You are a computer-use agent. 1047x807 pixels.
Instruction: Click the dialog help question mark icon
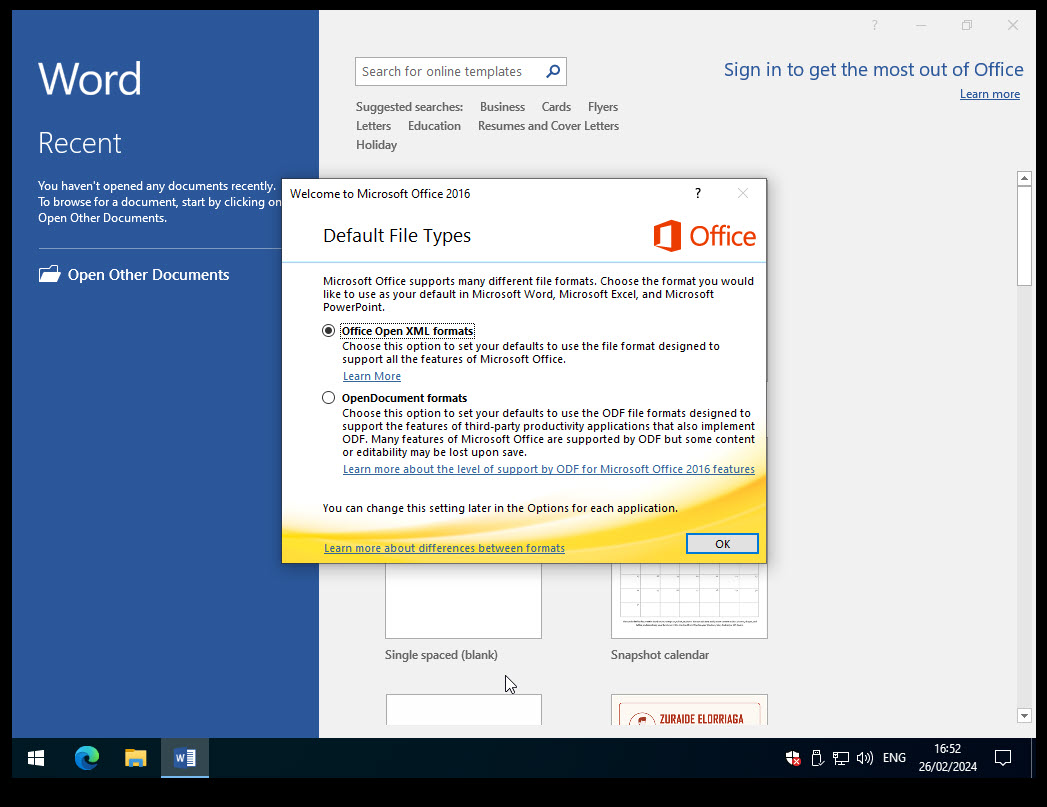(697, 193)
